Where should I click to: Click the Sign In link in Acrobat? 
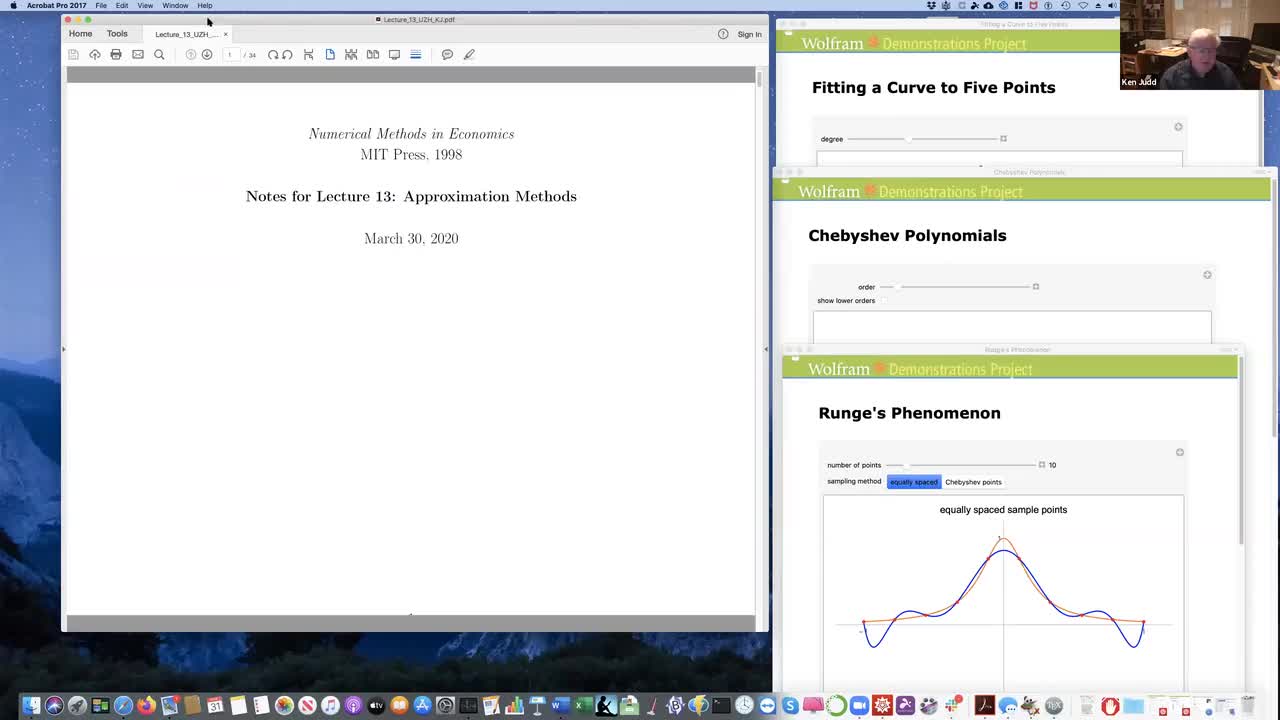[749, 34]
